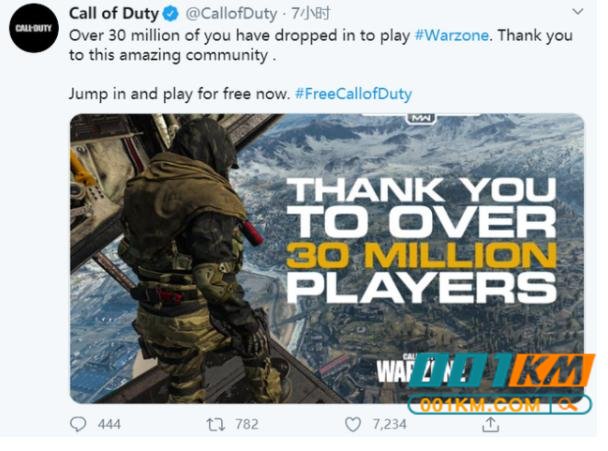Click the Call of Duty display name
Image resolution: width=608 pixels, height=451 pixels.
point(114,14)
